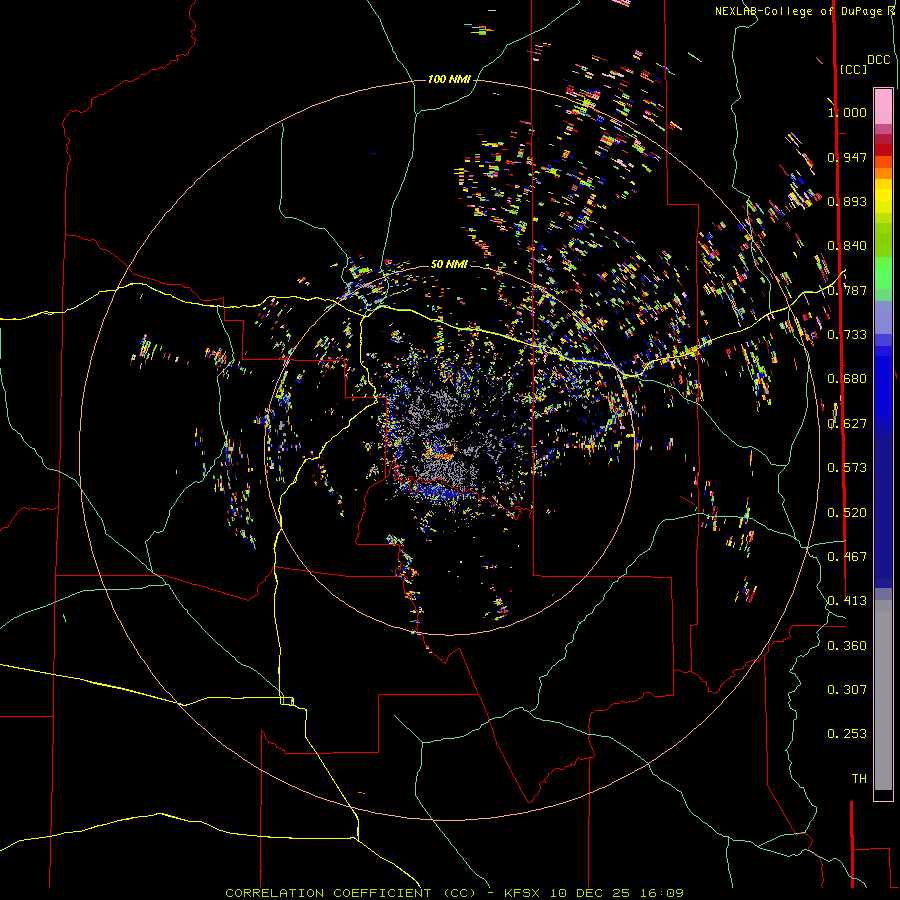Select the 0.680 legend value

(847, 379)
